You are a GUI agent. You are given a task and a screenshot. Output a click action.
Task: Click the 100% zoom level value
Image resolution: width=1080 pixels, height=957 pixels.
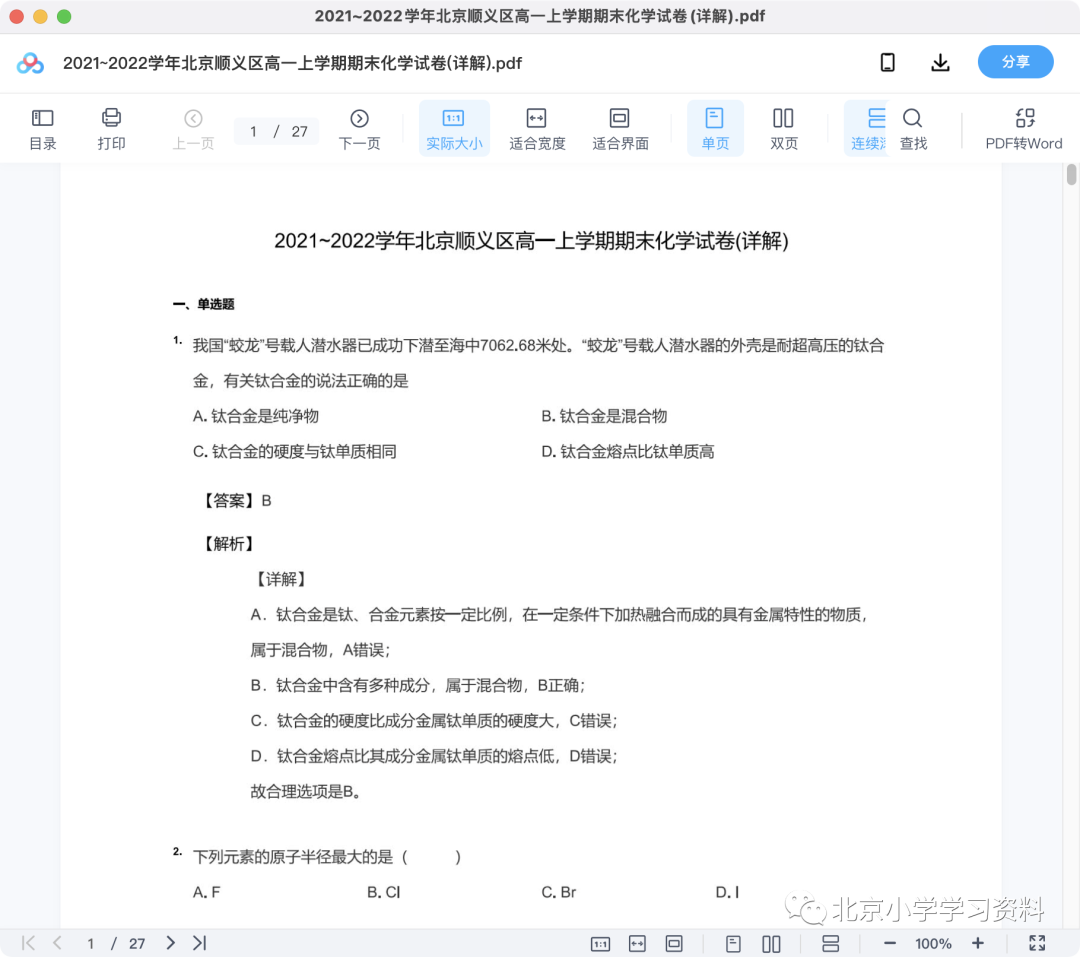(x=933, y=944)
